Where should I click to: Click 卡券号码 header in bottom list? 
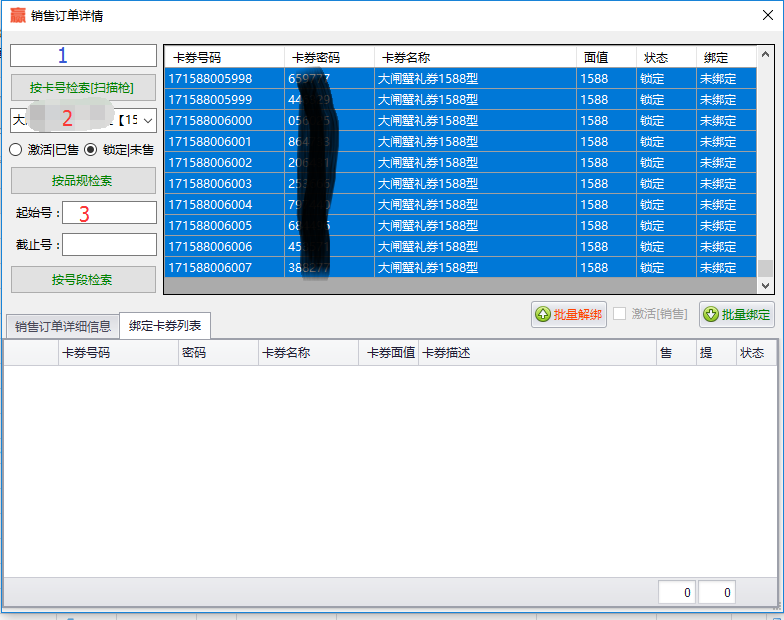(x=118, y=353)
